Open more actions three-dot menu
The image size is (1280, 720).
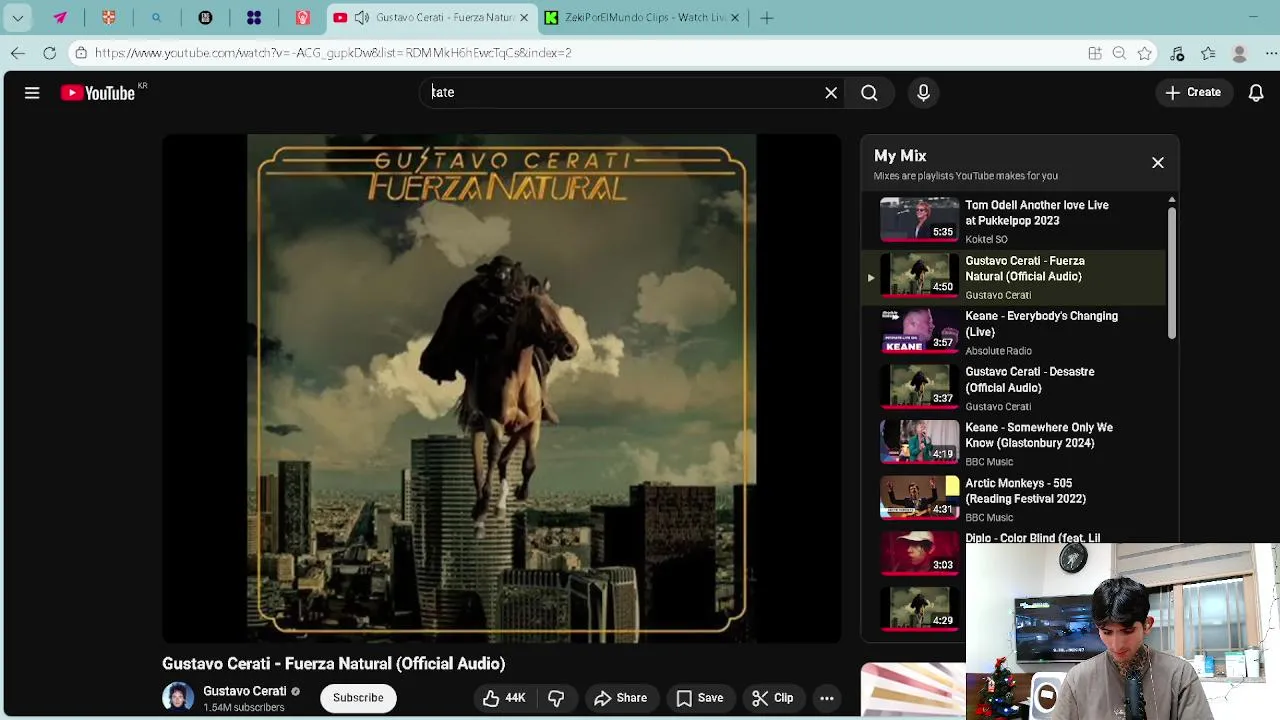coord(827,698)
